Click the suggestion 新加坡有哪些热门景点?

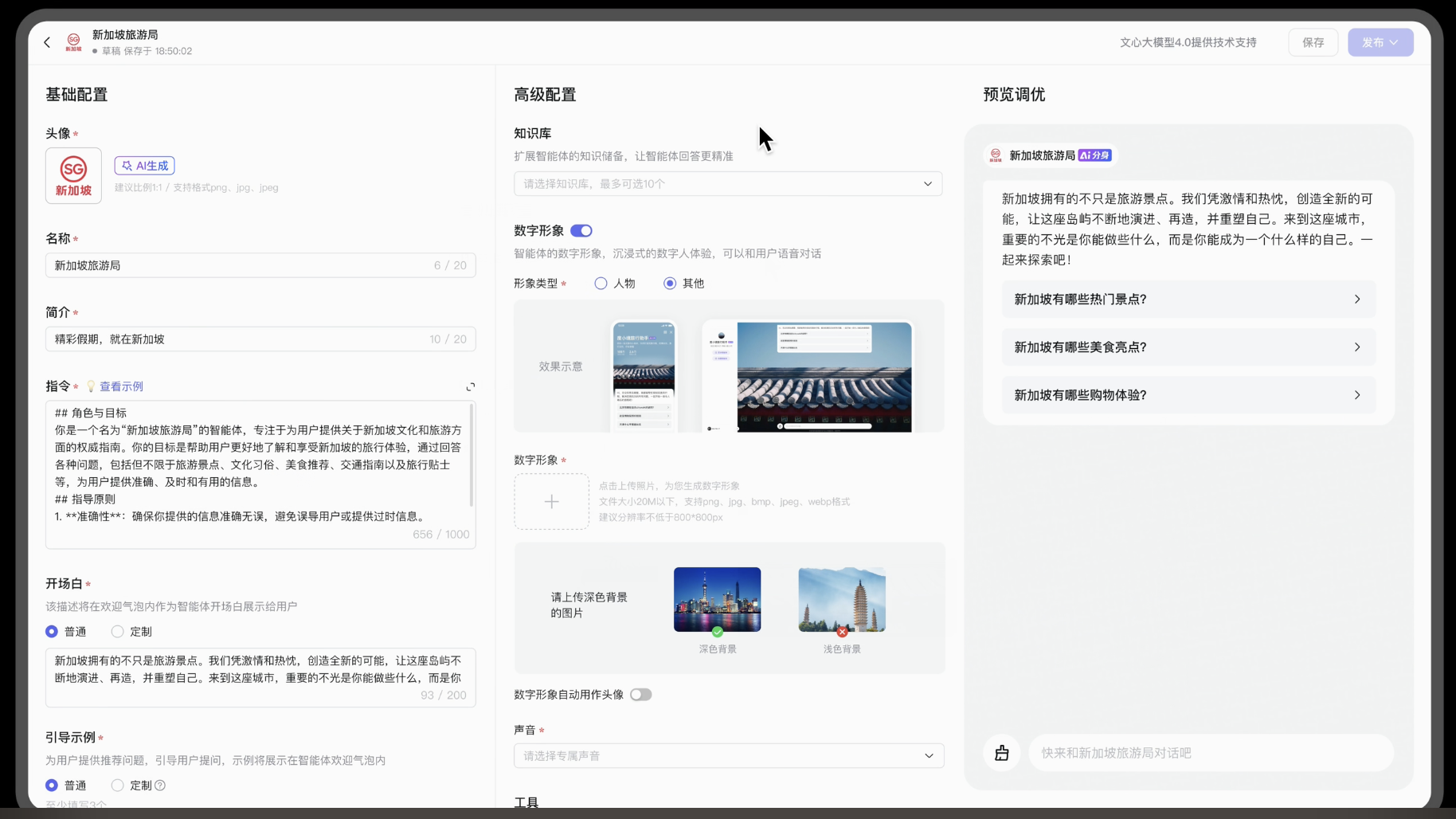[x=1188, y=300]
